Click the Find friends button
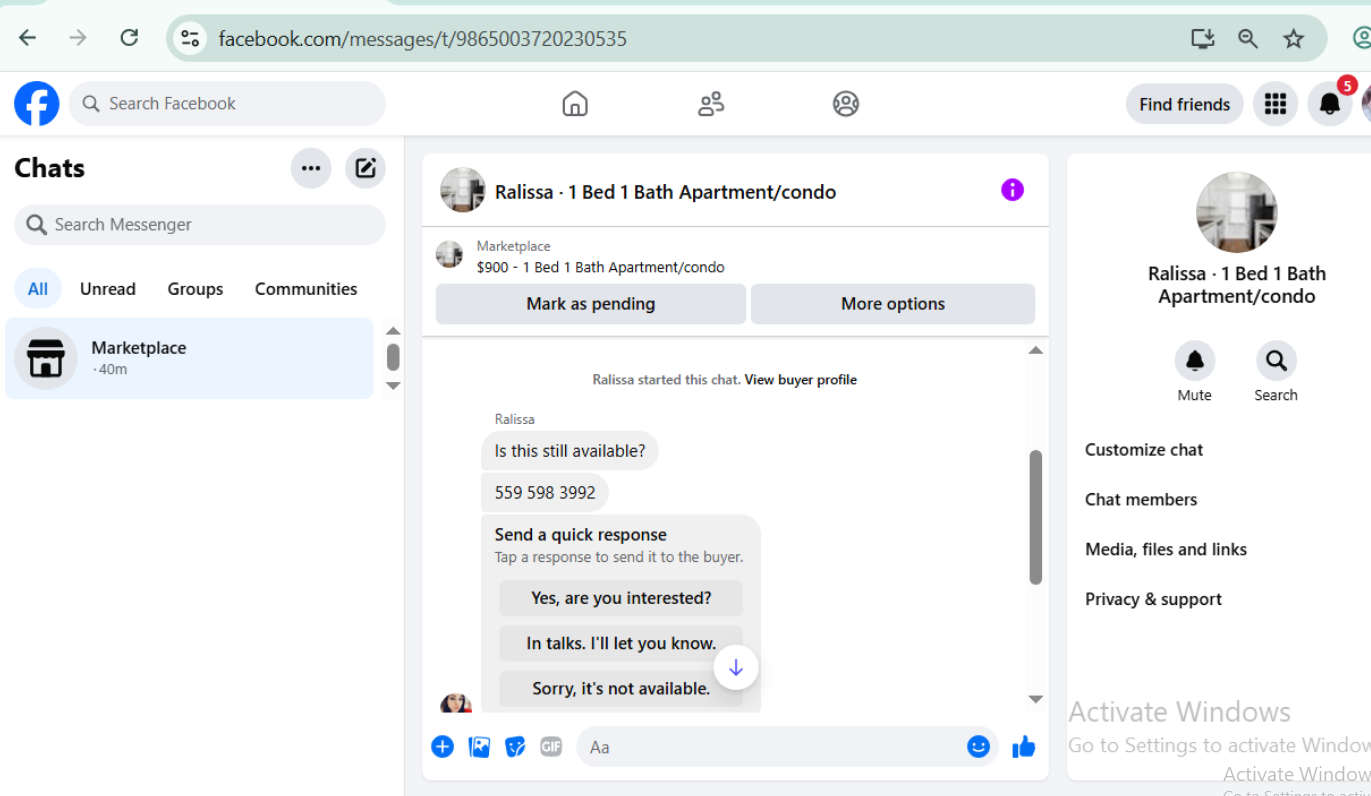Viewport: 1371px width, 796px height. [x=1185, y=104]
